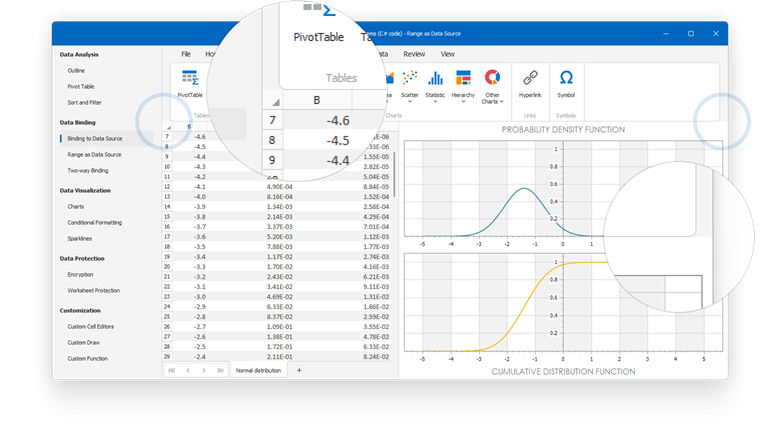Select the Probability Density Function chart title

tap(563, 130)
